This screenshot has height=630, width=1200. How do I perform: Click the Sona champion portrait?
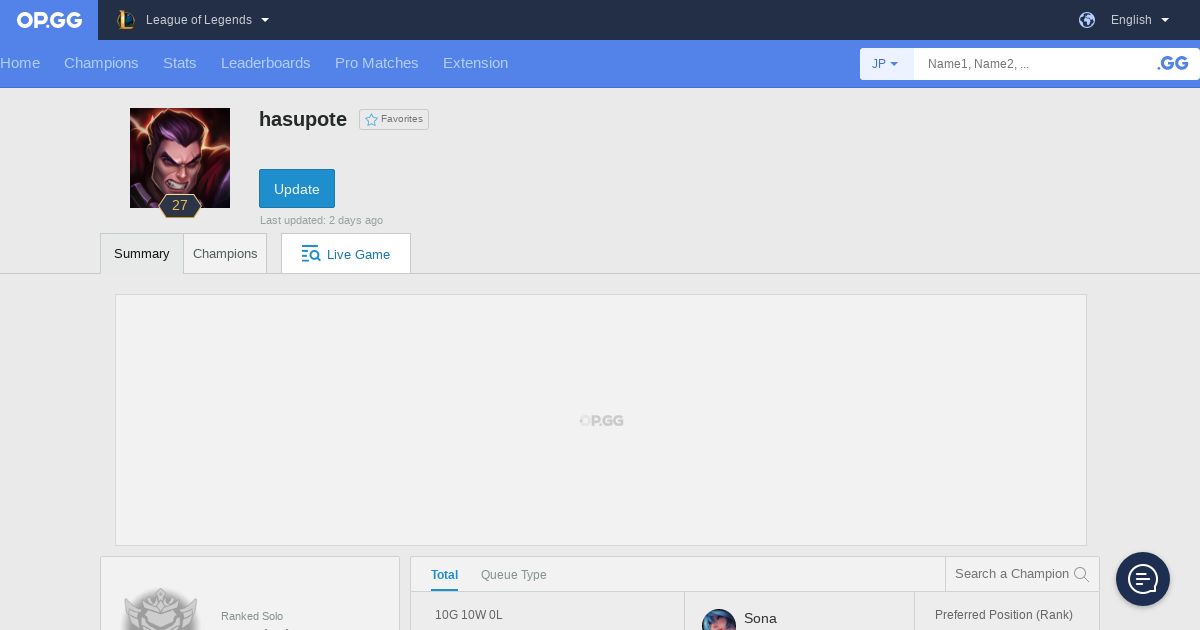coord(719,620)
